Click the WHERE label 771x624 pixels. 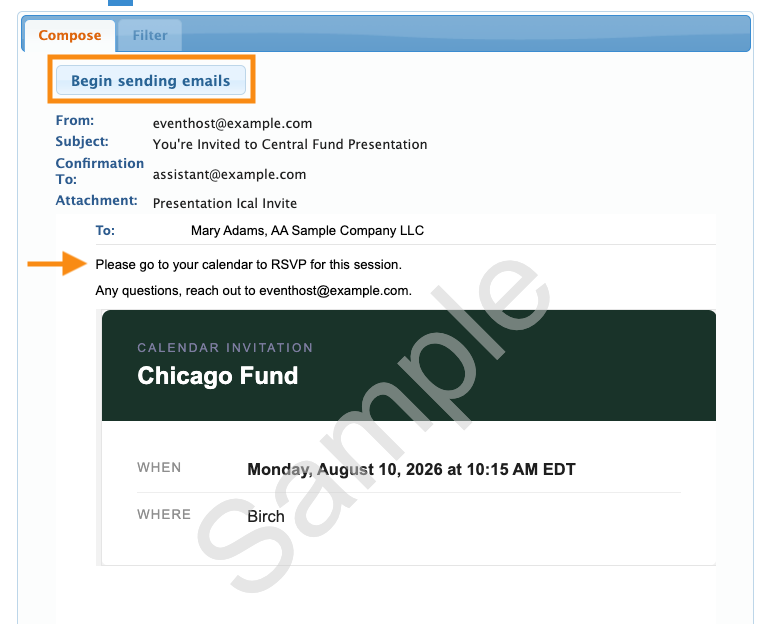pos(164,514)
